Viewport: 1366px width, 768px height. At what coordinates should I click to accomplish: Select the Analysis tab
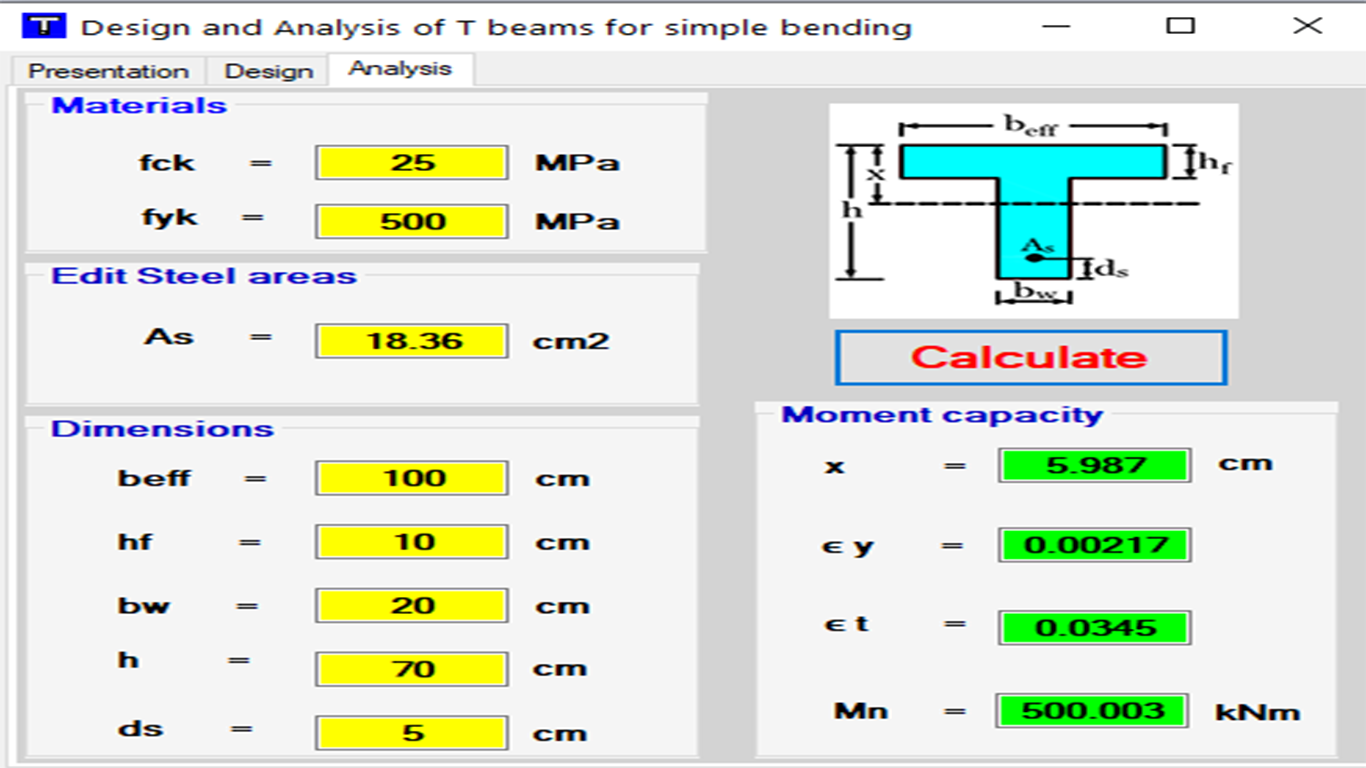tap(400, 68)
